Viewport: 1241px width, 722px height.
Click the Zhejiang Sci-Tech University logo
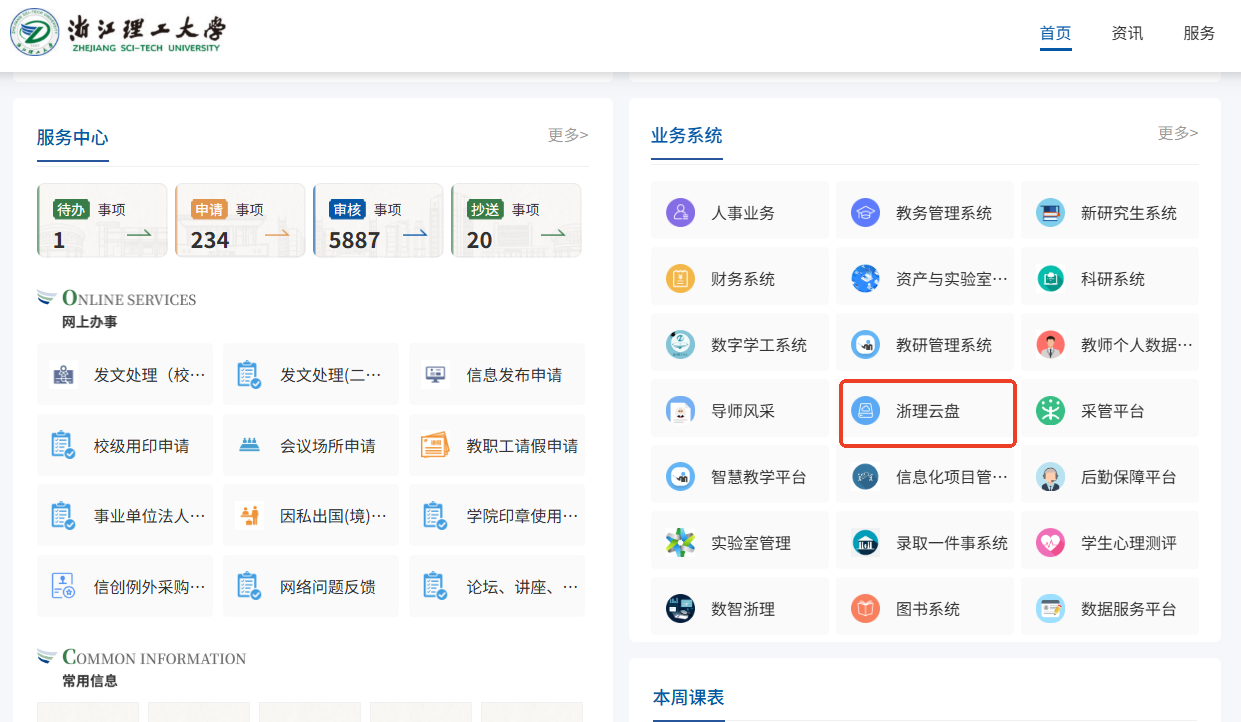(x=118, y=34)
